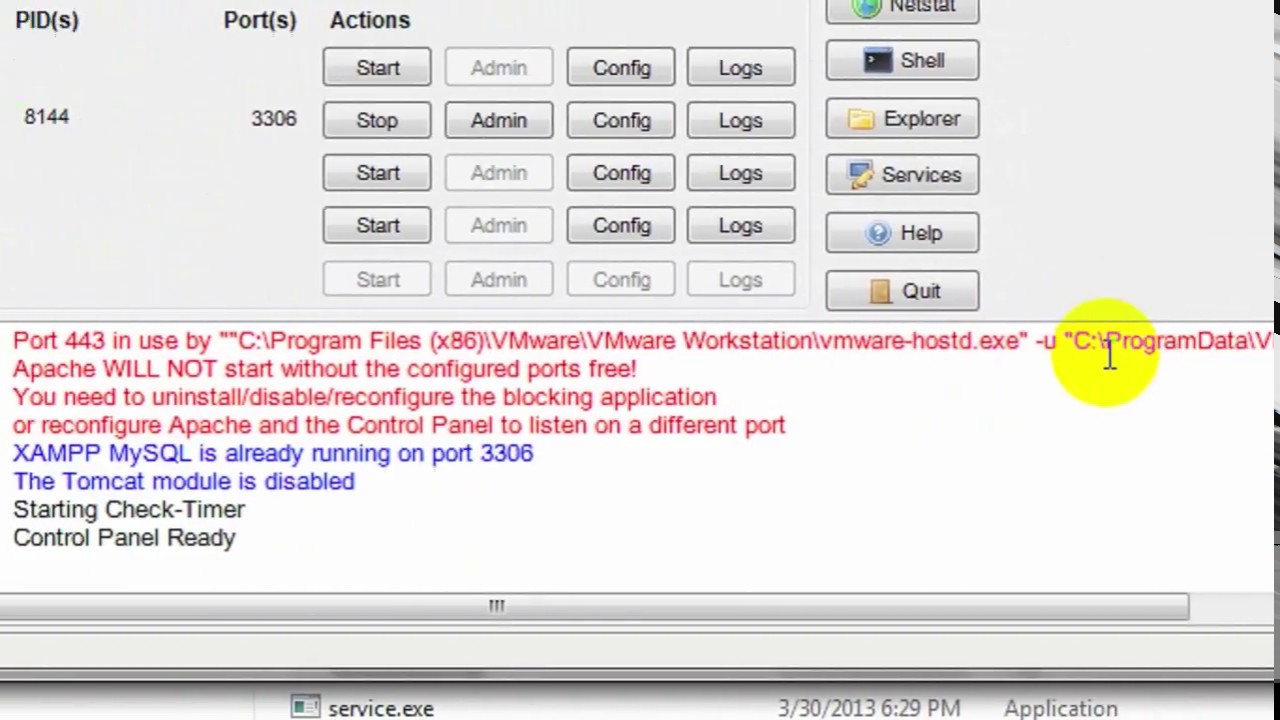Click Start in the row just below Stop
This screenshot has width=1280, height=720.
(377, 173)
